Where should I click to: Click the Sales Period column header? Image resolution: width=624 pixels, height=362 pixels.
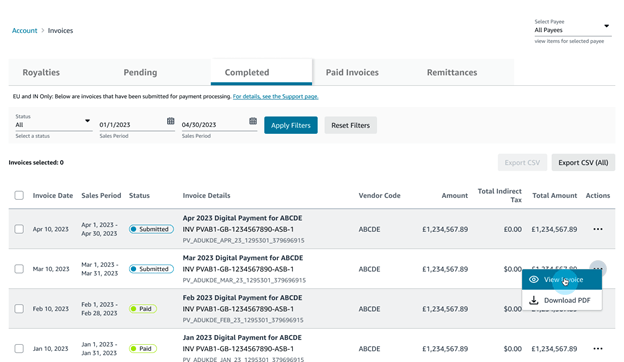click(x=101, y=196)
